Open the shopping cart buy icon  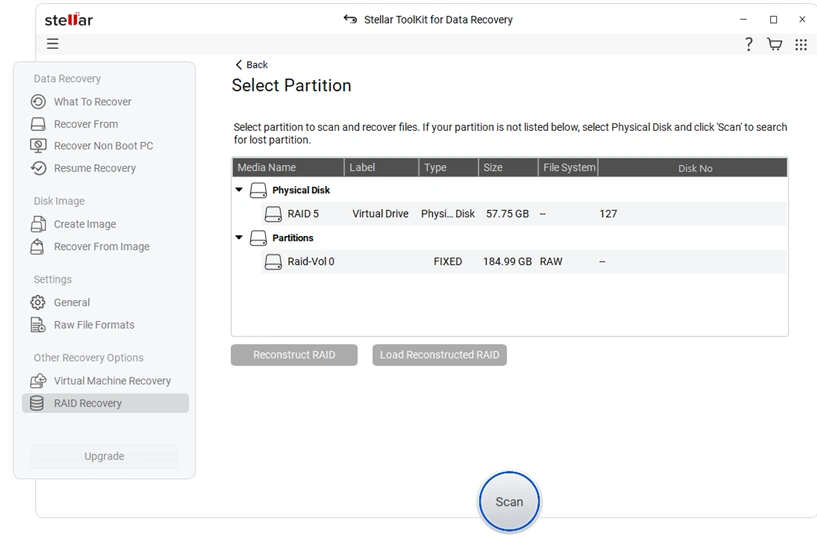point(774,44)
